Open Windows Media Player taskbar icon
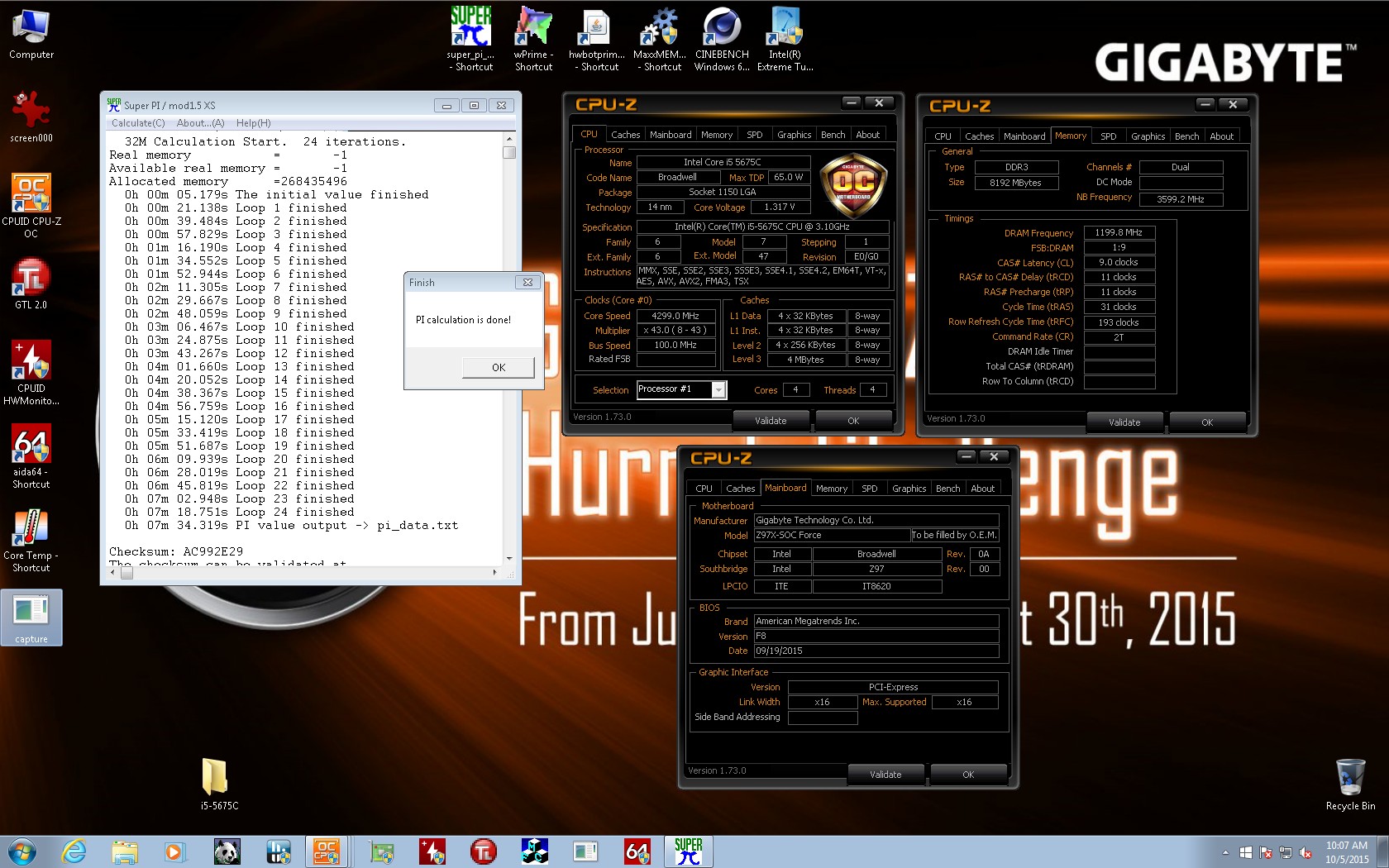The height and width of the screenshot is (868, 1389). (x=174, y=851)
